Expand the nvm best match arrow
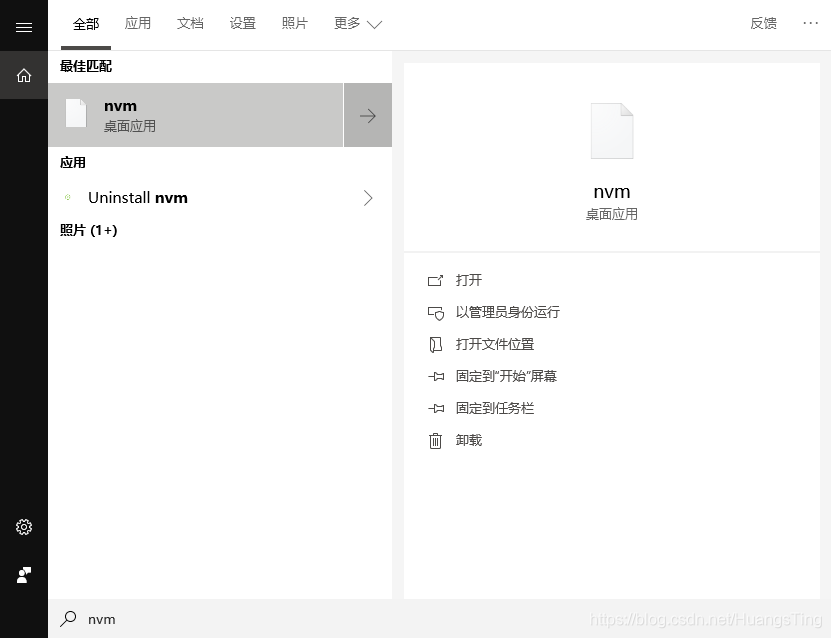The height and width of the screenshot is (638, 831). point(368,116)
